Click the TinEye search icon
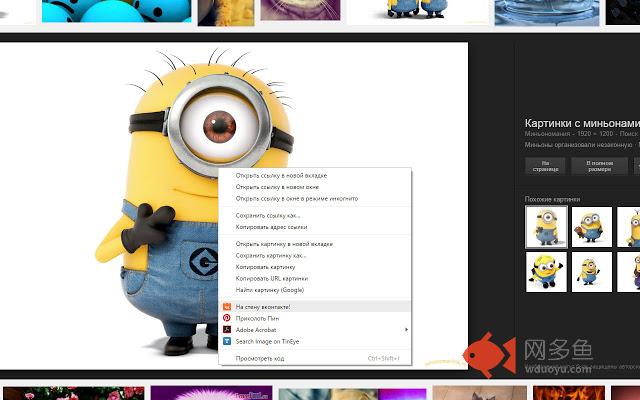Image resolution: width=640 pixels, height=400 pixels. (227, 341)
